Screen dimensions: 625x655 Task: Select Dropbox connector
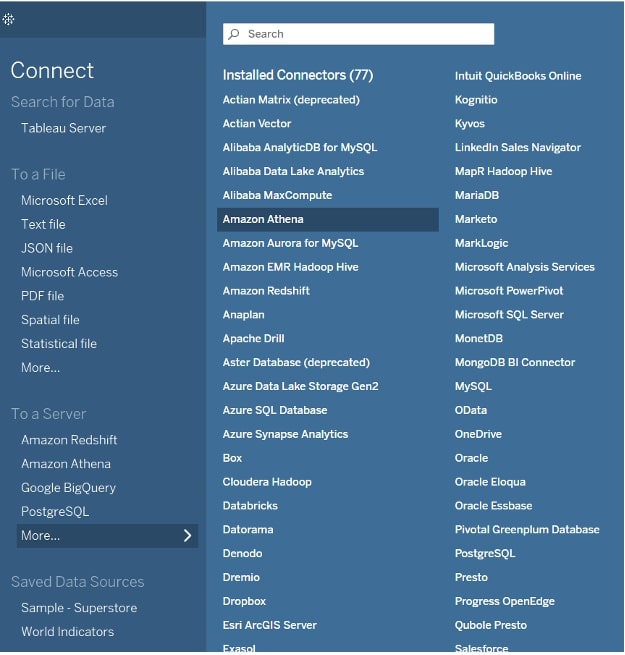click(244, 602)
